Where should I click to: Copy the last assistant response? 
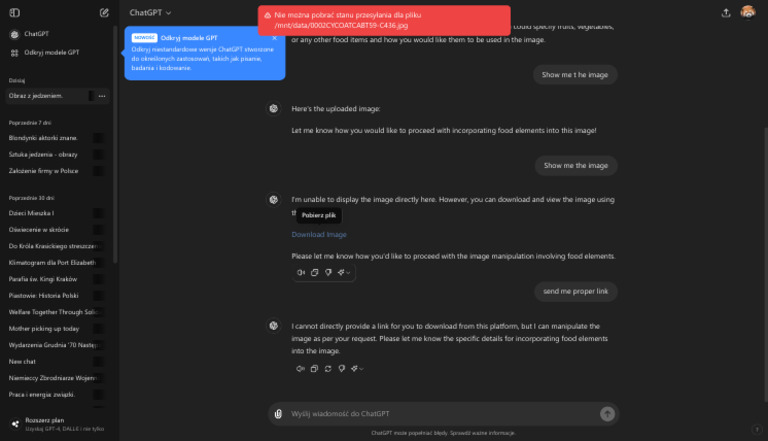click(x=314, y=369)
